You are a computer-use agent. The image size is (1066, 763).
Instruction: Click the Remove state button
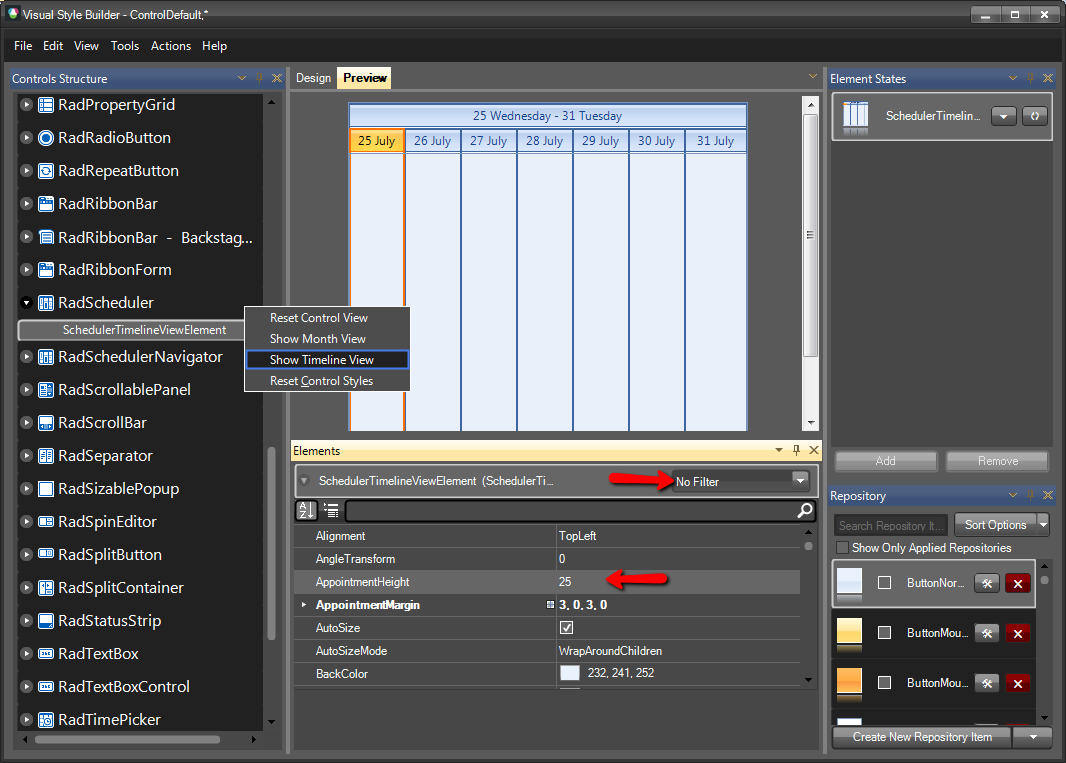997,461
